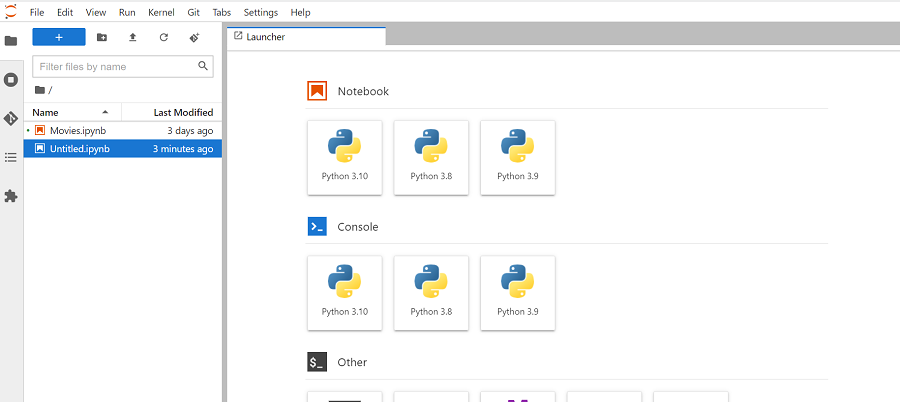The image size is (900, 402).
Task: Open the File Browser sidebar tab
Action: [x=11, y=41]
